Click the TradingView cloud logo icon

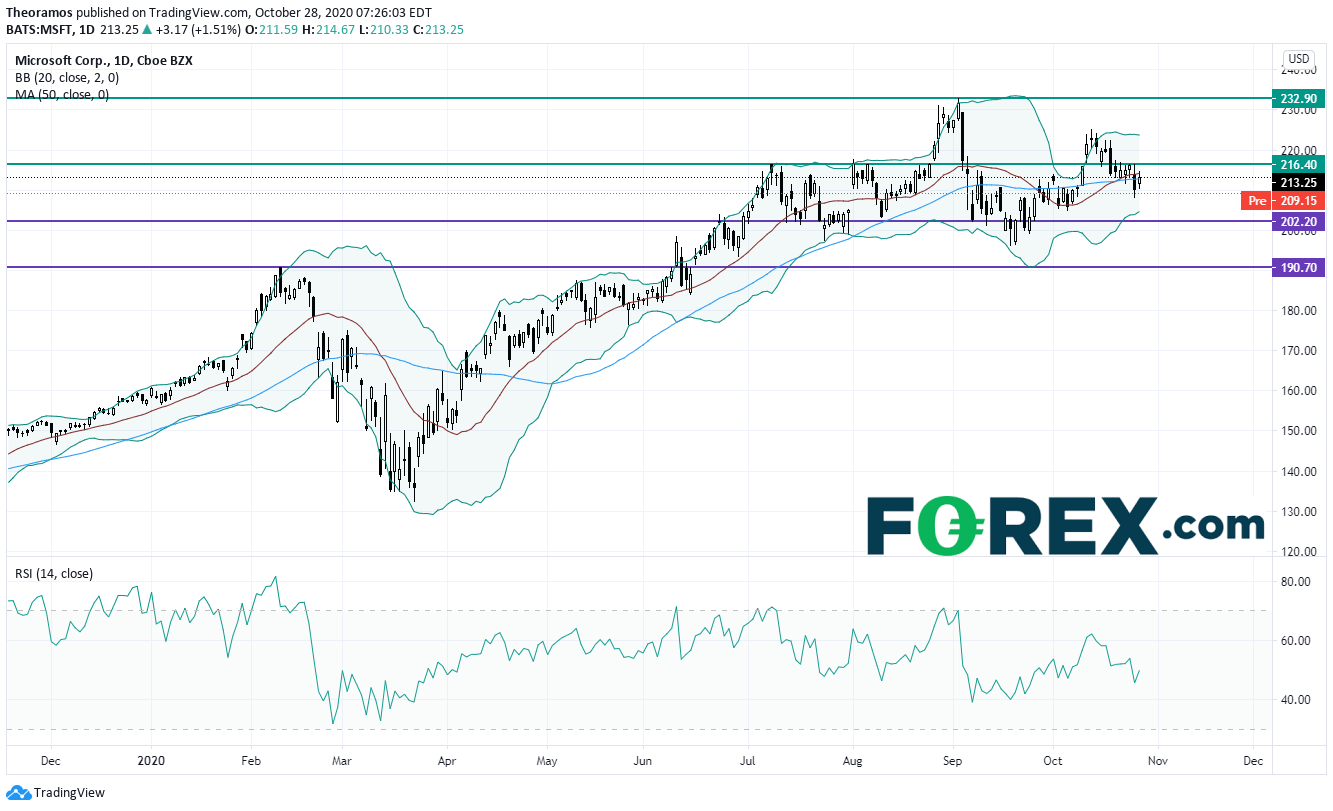tap(17, 793)
